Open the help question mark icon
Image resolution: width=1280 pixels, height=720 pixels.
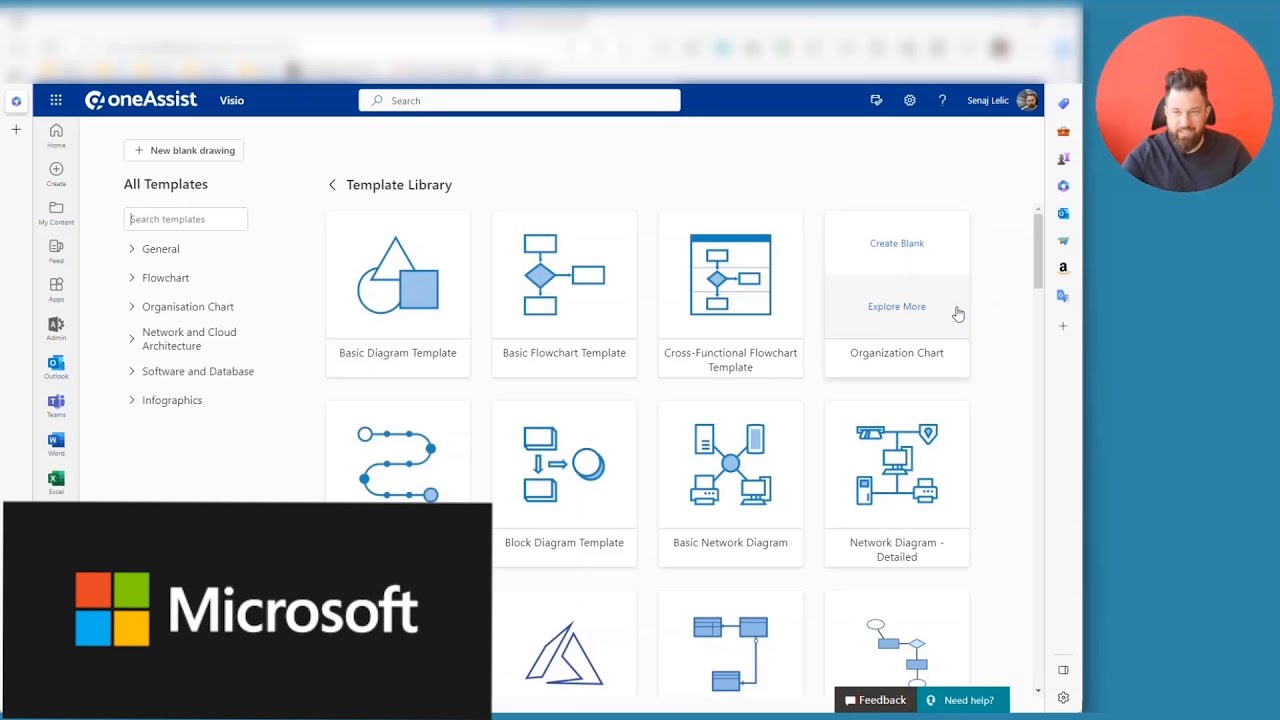pyautogui.click(x=942, y=100)
